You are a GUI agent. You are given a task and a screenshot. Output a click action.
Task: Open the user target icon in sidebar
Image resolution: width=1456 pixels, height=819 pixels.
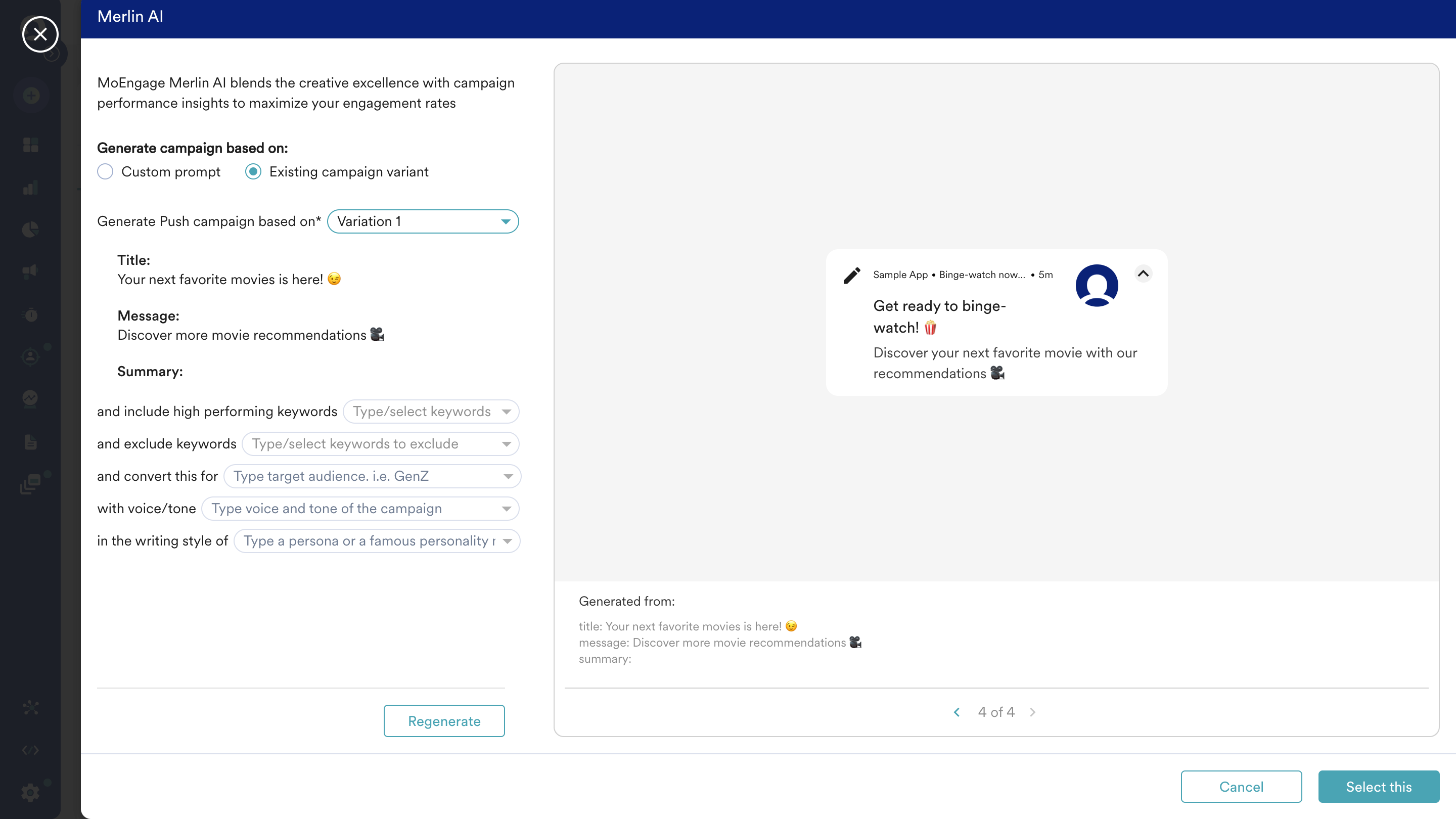[x=30, y=356]
